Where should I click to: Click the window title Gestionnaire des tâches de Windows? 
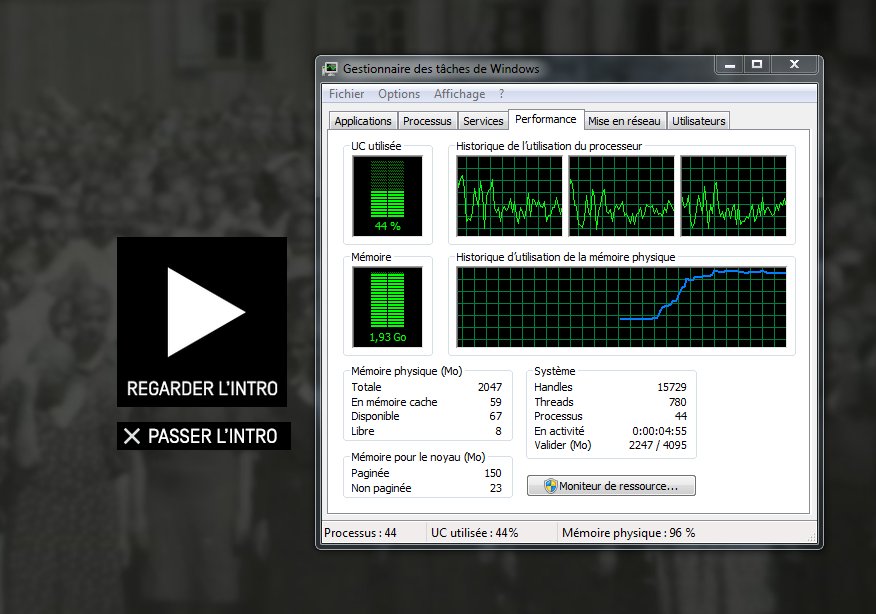pyautogui.click(x=441, y=69)
